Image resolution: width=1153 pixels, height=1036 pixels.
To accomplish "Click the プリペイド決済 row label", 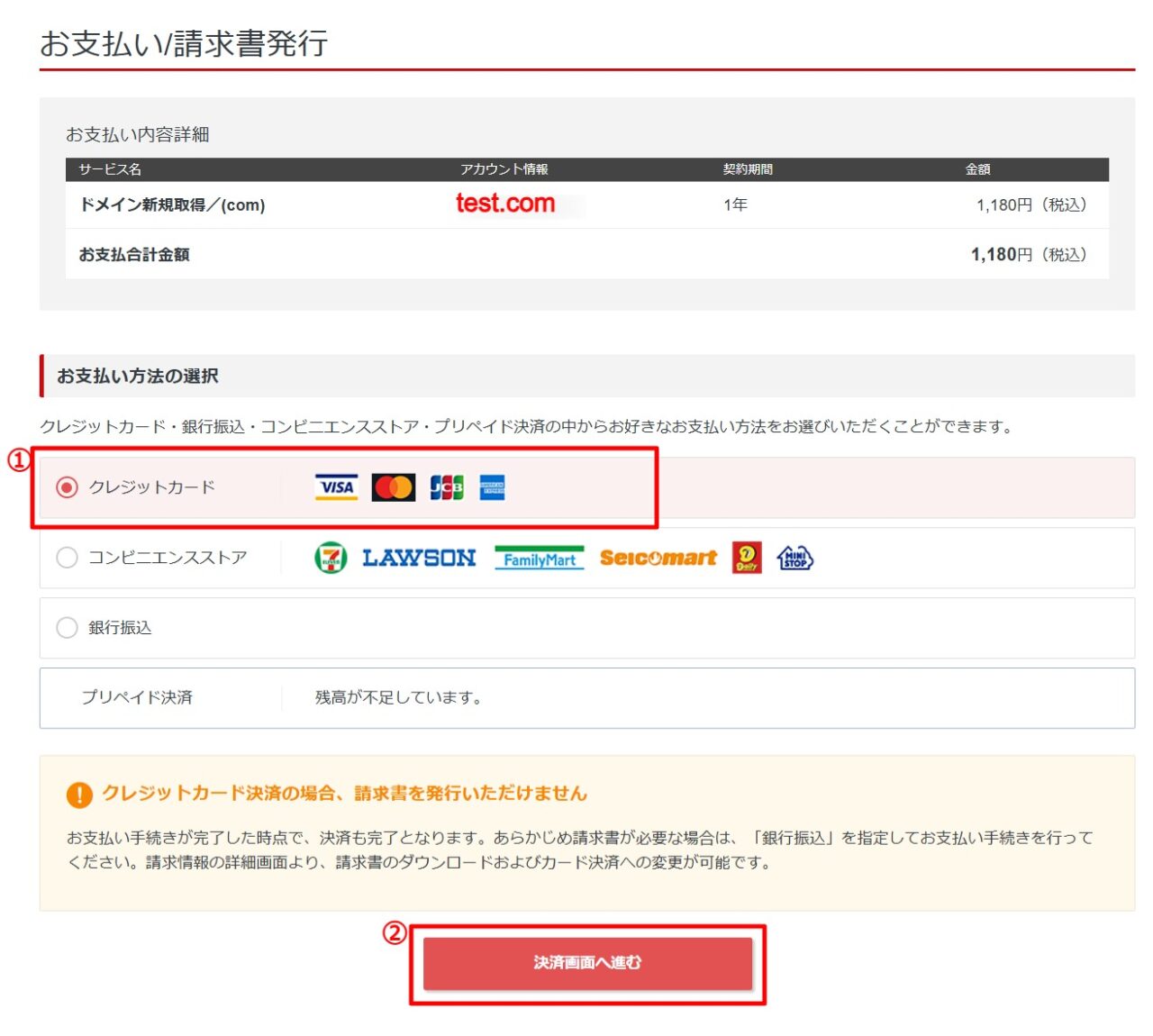I will 137,697.
